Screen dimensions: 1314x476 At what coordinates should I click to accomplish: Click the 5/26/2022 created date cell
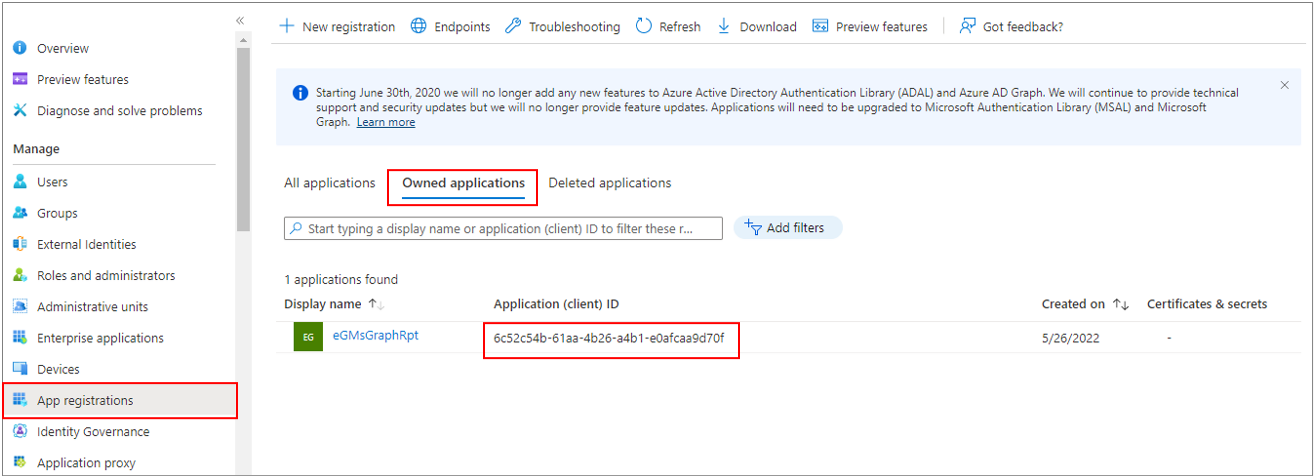tap(1071, 338)
